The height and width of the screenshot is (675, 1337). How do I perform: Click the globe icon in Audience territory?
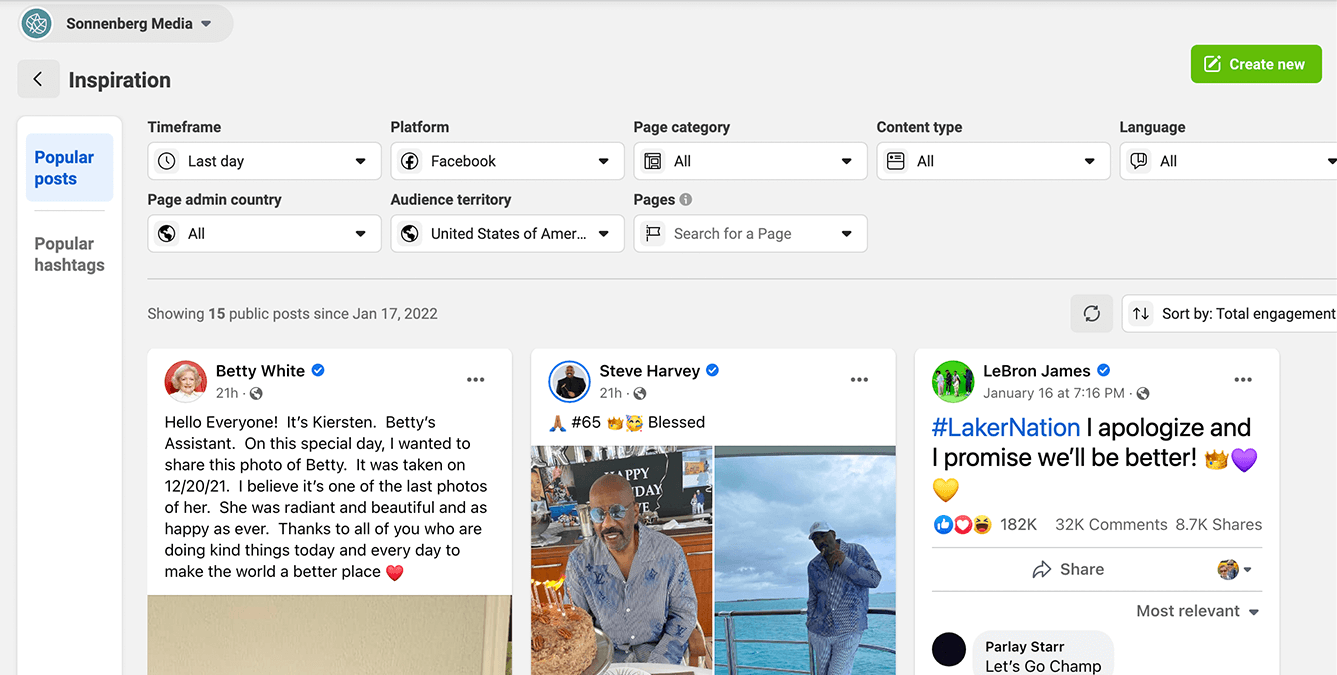pos(410,234)
